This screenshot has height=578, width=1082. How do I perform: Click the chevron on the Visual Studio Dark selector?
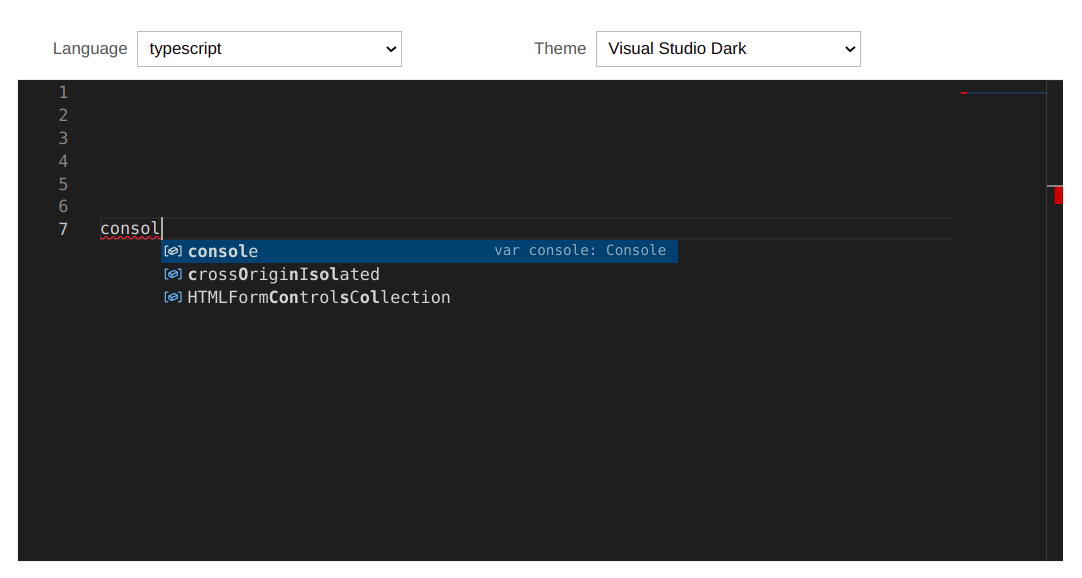849,48
